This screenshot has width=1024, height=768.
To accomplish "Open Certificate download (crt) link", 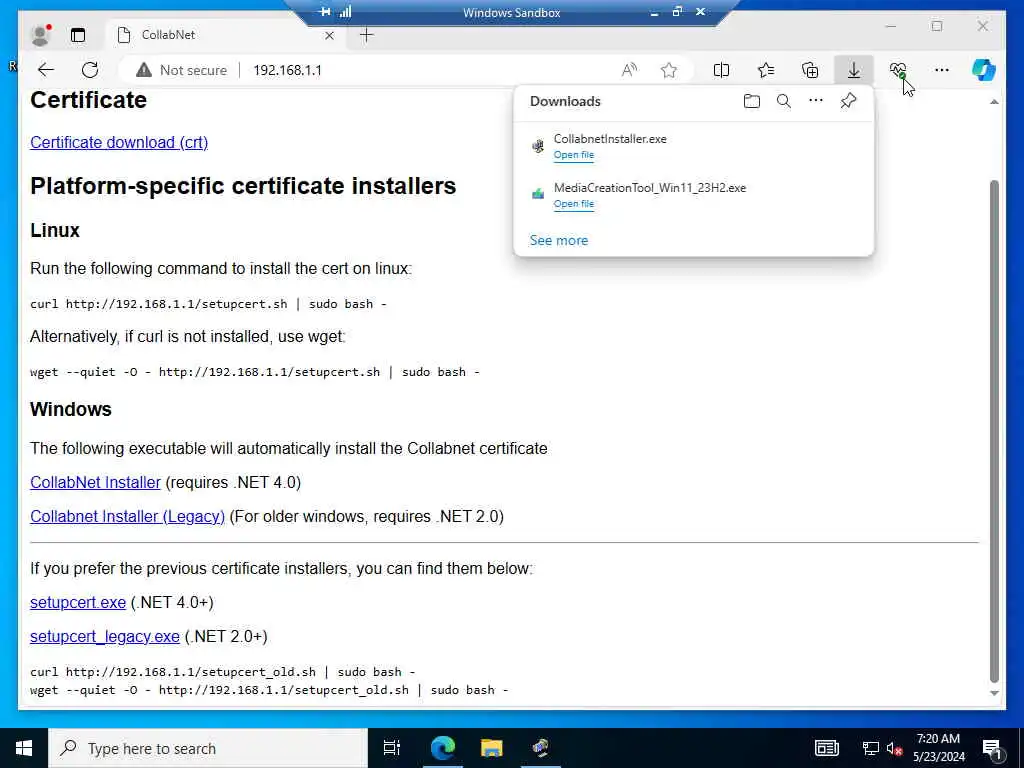I will click(119, 142).
